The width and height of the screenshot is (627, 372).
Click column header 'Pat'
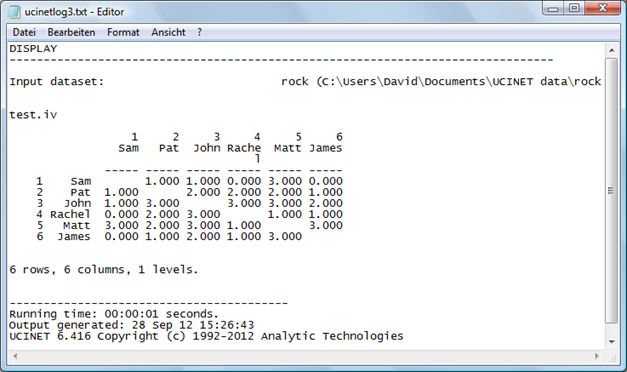169,148
